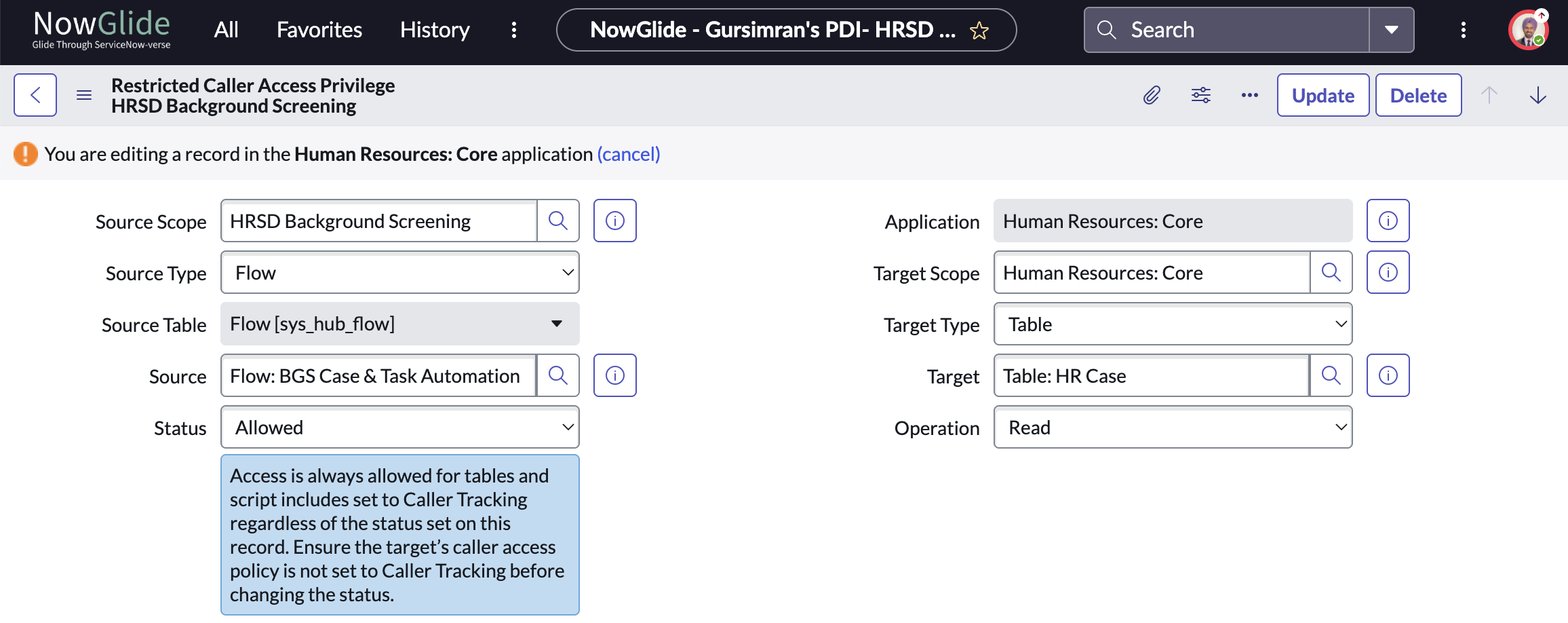Viewport: 1568px width, 623px height.
Task: Click the Source Scope label
Action: click(151, 222)
